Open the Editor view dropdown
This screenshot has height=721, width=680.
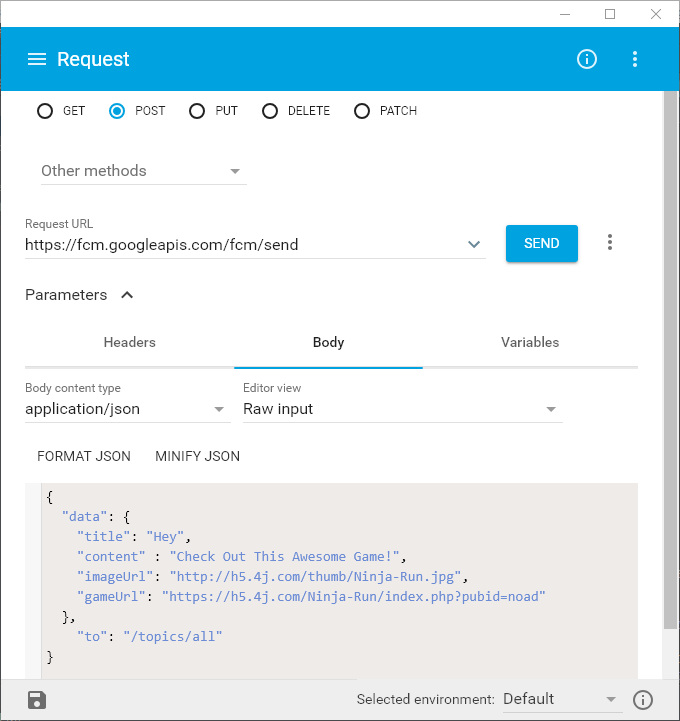(x=402, y=409)
